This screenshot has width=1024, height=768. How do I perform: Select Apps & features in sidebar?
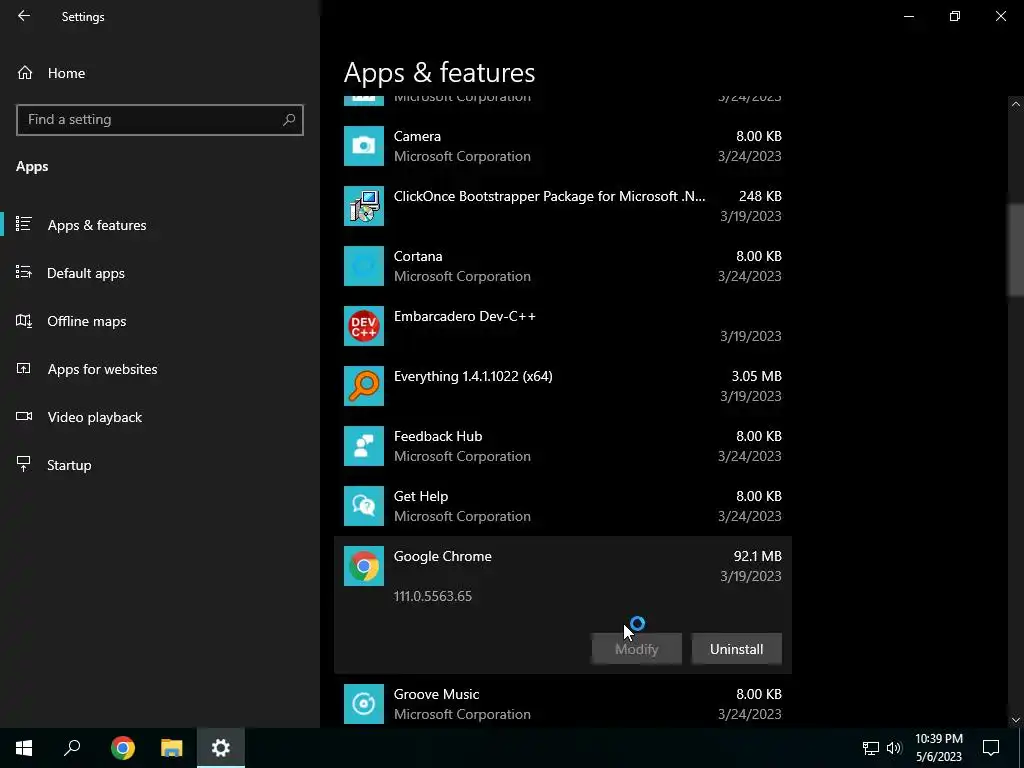point(97,225)
